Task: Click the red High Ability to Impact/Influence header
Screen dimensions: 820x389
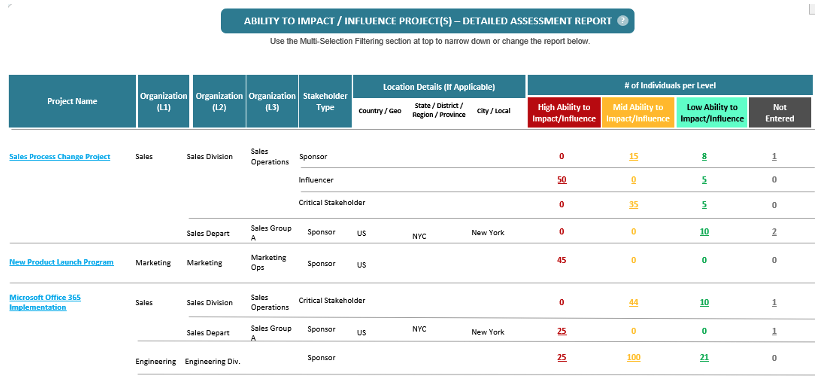Action: click(x=564, y=112)
